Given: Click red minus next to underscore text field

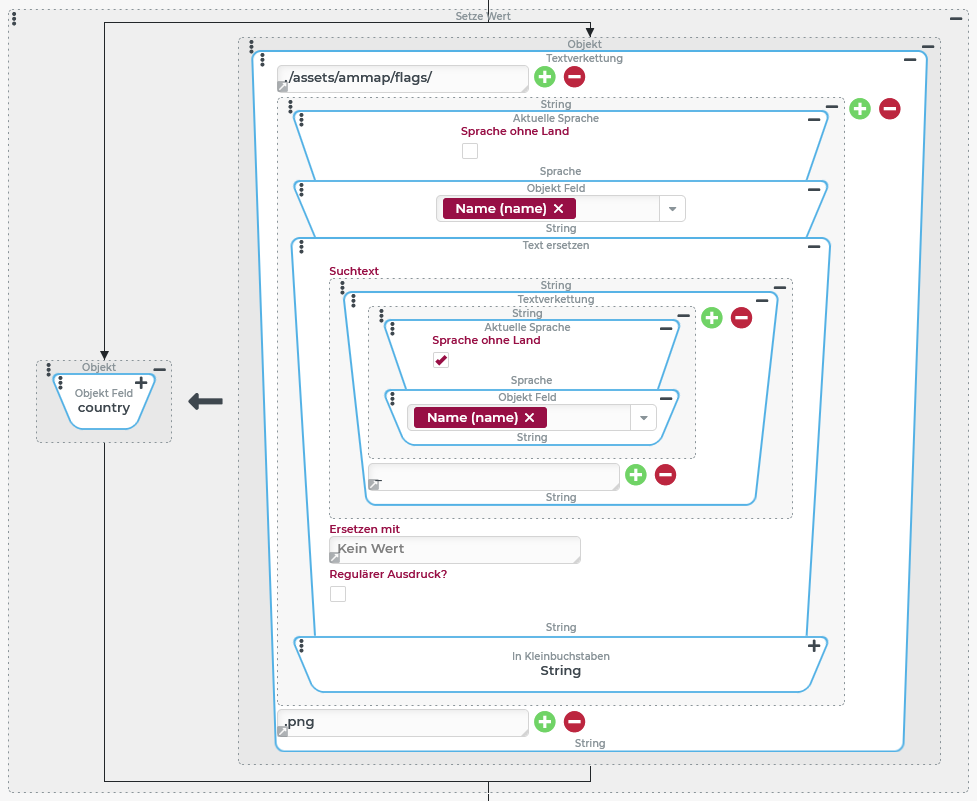Looking at the screenshot, I should pos(666,475).
